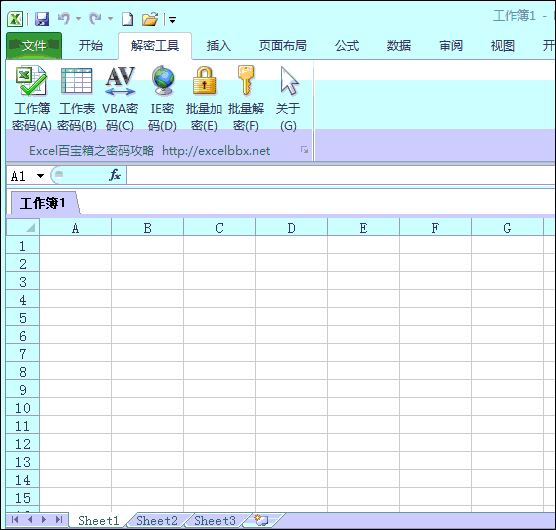This screenshot has width=556, height=530.
Task: Activate the Sheet1 tab
Action: pos(99,520)
